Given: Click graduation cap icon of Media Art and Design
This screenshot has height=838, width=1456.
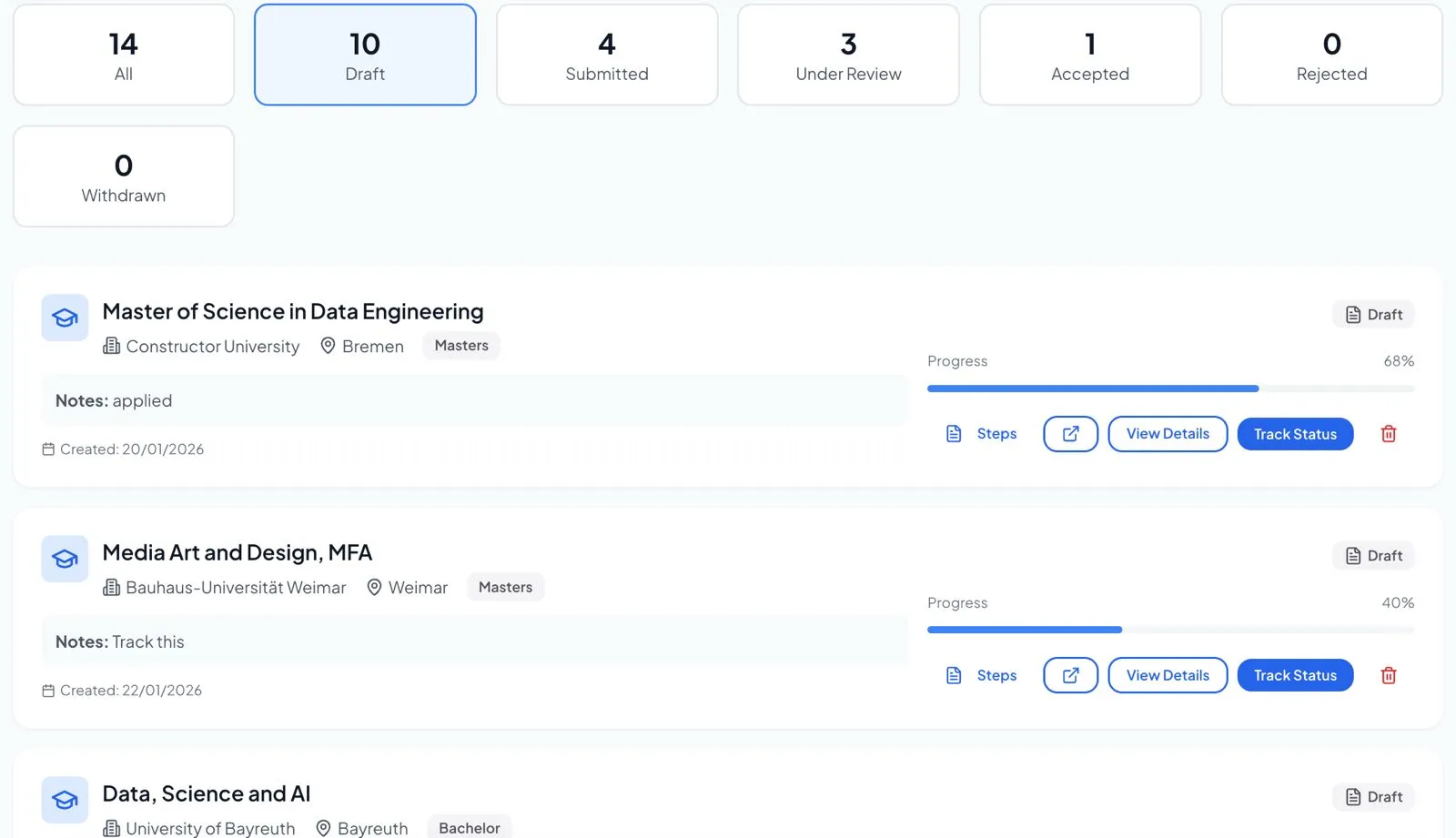Looking at the screenshot, I should (65, 559).
